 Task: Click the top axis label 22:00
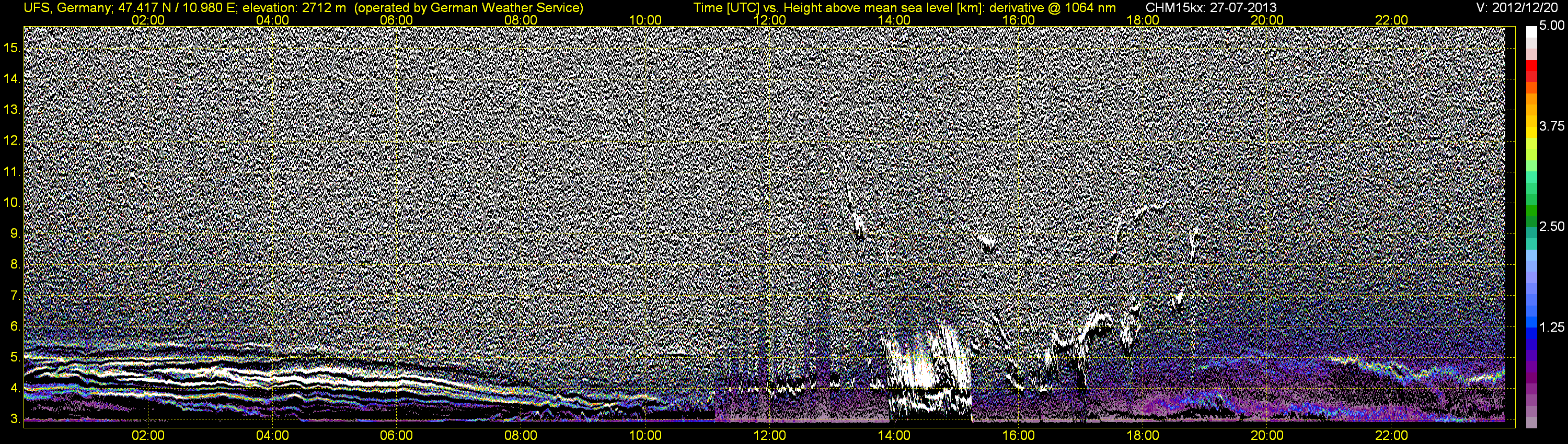point(1391,20)
